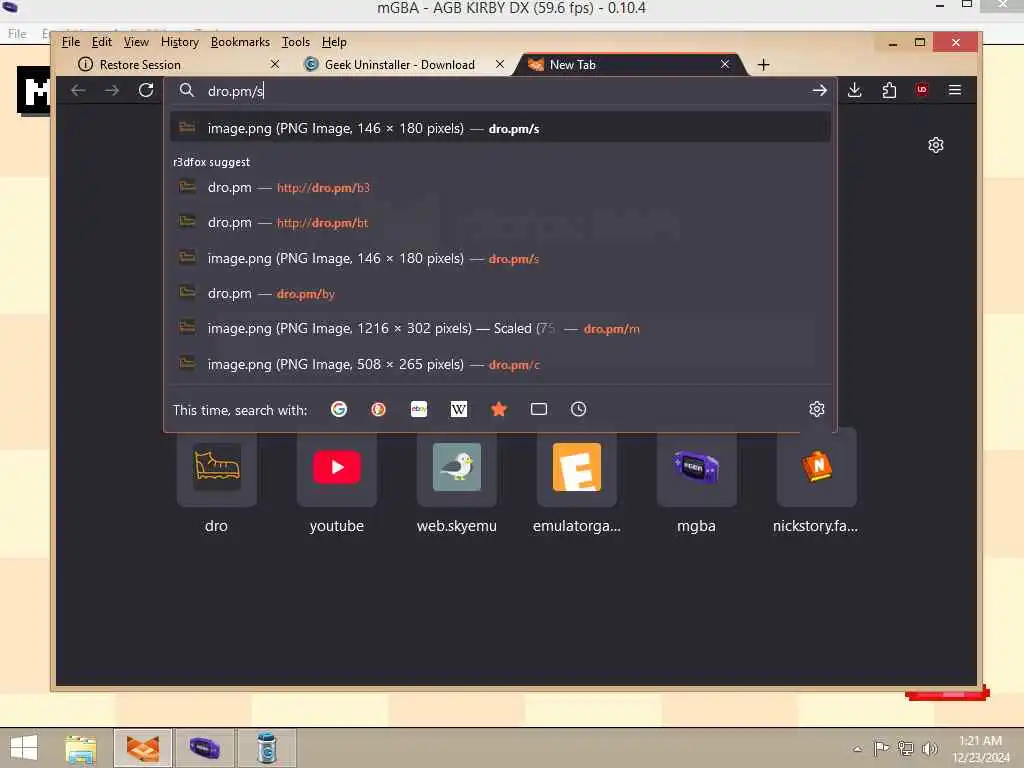The height and width of the screenshot is (768, 1024).
Task: Click the browser back arrow
Action: tap(78, 90)
